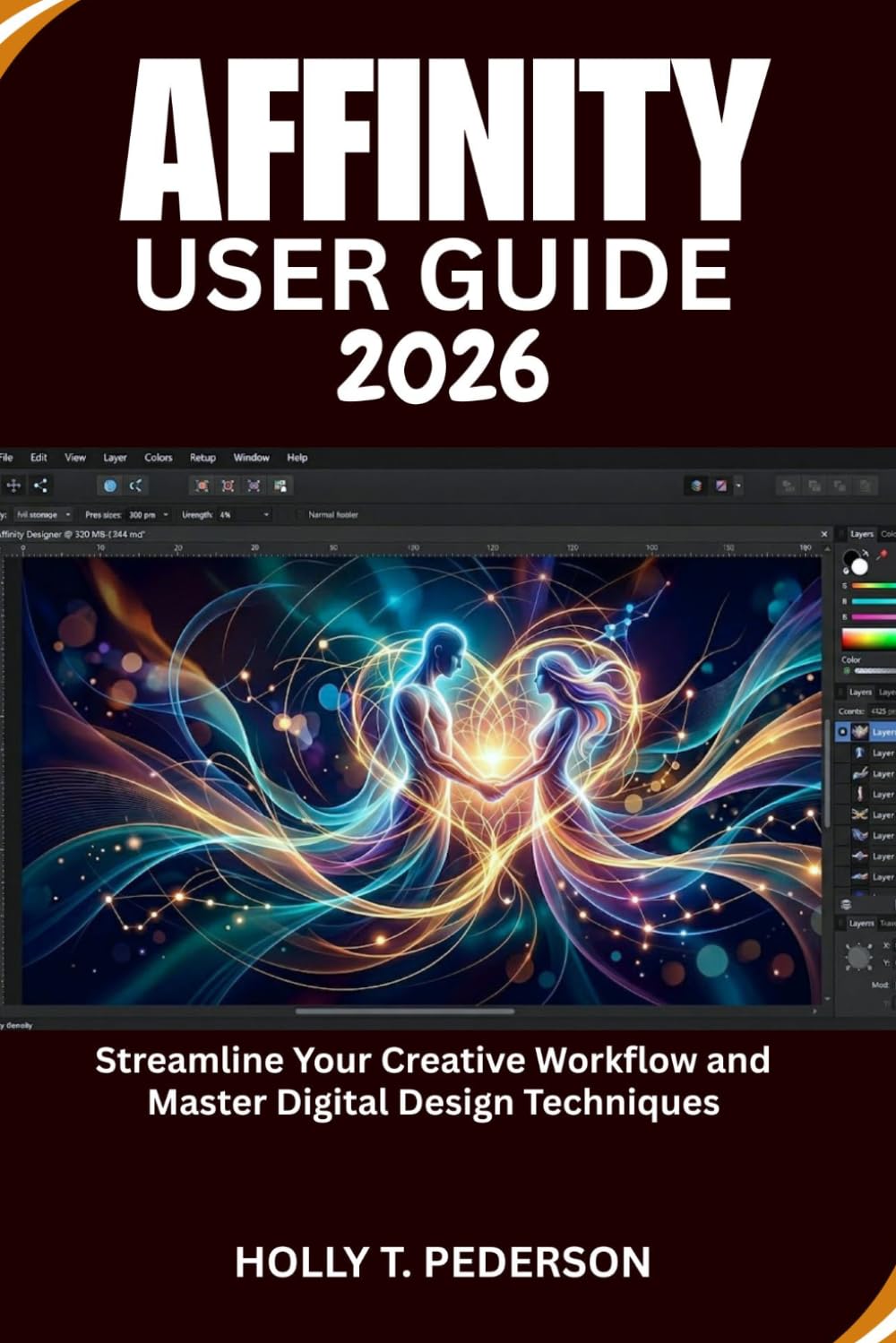Open the arrow beside pink-blue square icon

[738, 486]
